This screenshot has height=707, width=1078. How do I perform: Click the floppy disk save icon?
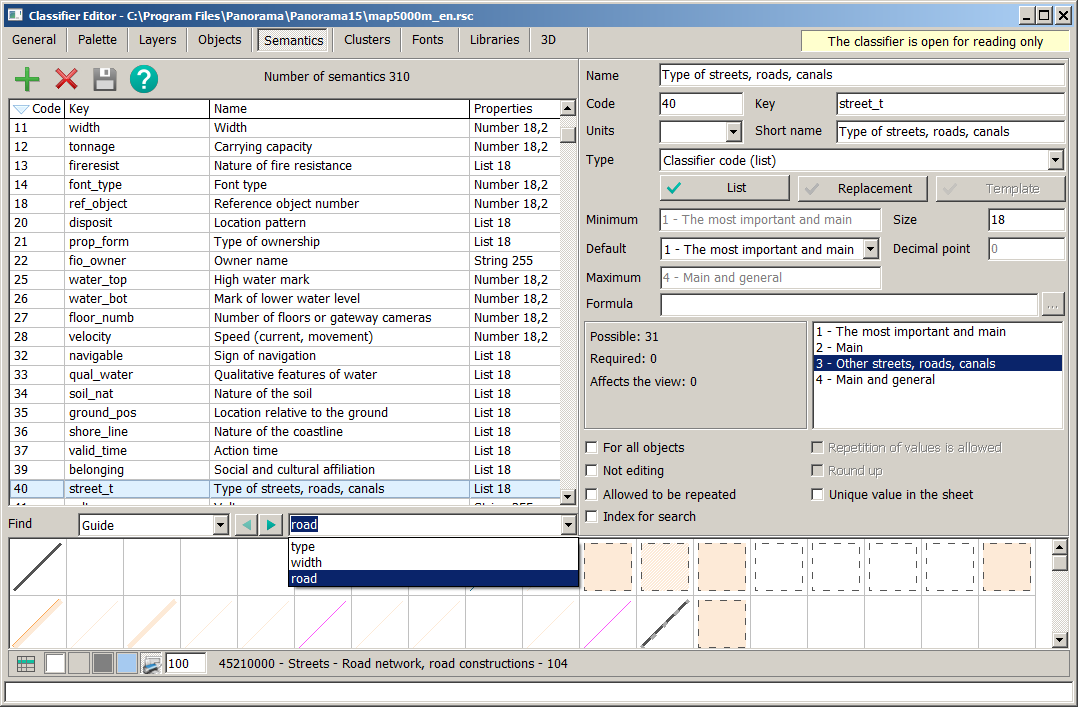(x=105, y=80)
